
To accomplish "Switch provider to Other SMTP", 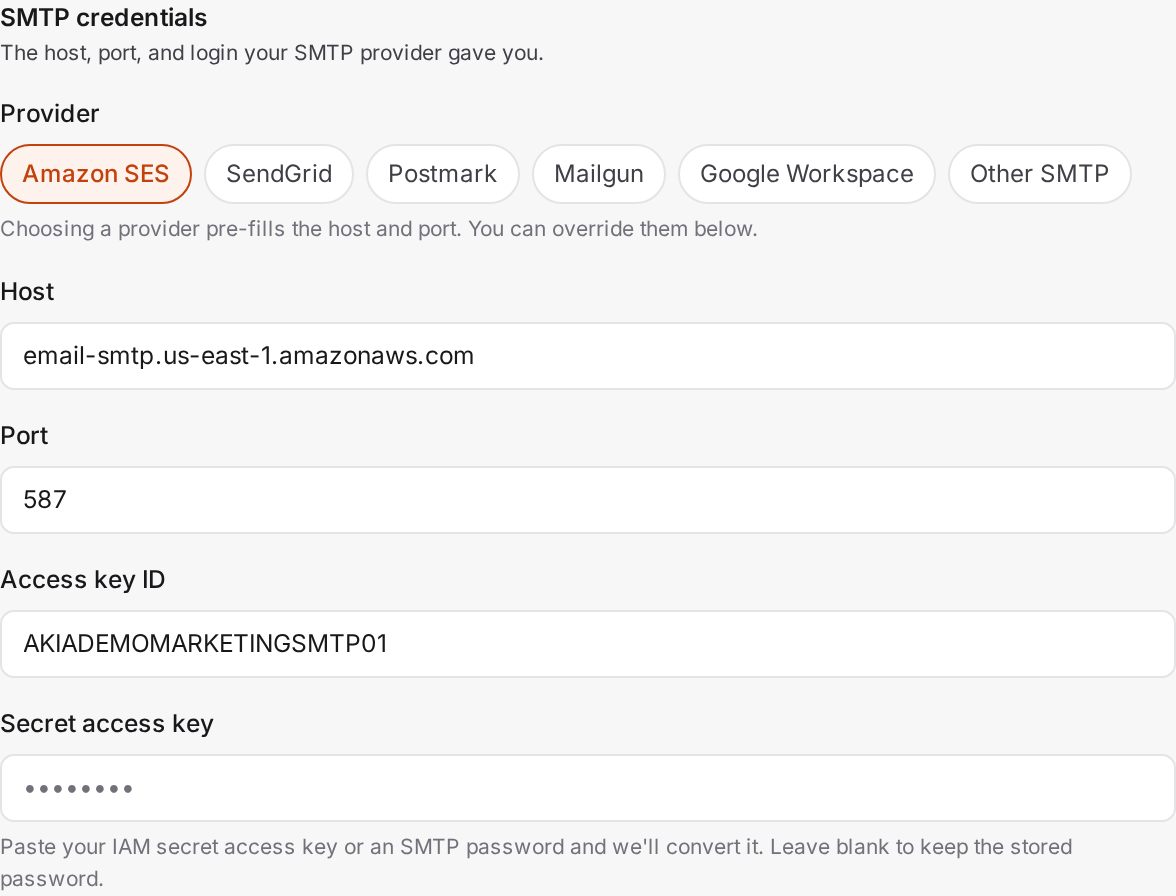I will coord(1040,174).
